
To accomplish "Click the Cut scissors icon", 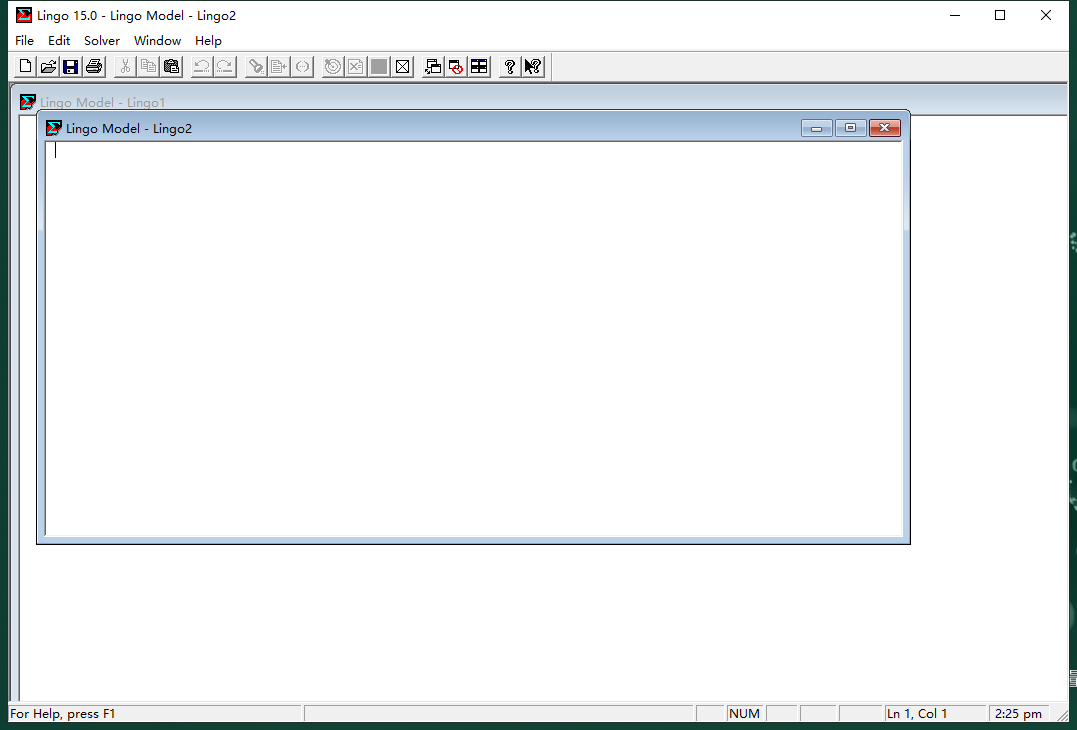I will tap(125, 67).
